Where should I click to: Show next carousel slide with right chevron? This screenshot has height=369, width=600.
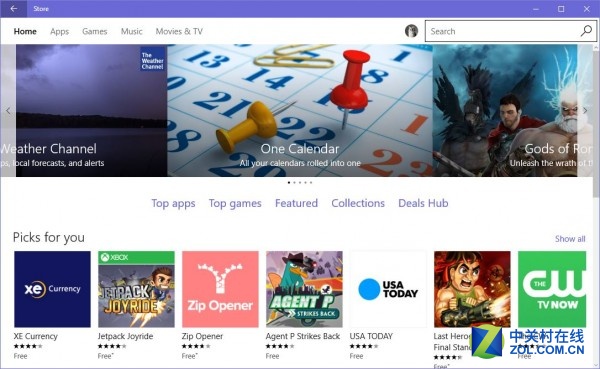pyautogui.click(x=585, y=111)
